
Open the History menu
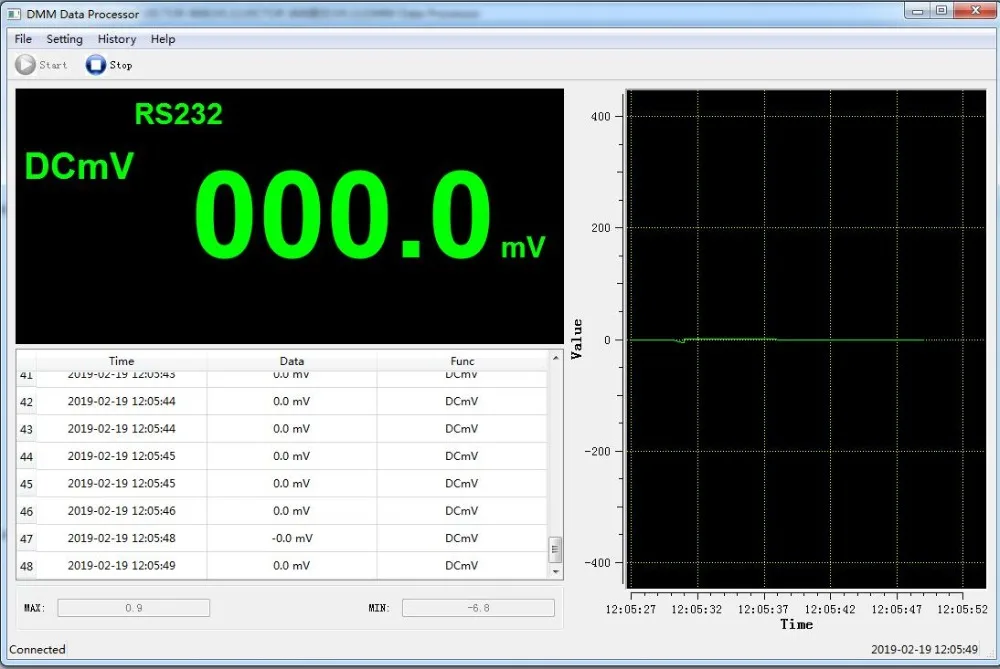tap(116, 39)
